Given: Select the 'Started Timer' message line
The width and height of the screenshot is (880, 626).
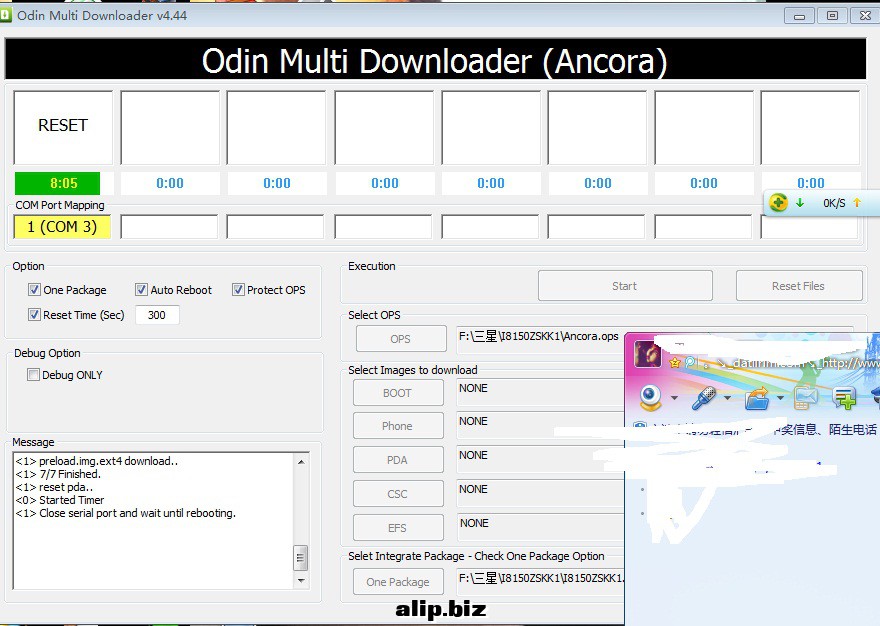Looking at the screenshot, I should coord(60,500).
